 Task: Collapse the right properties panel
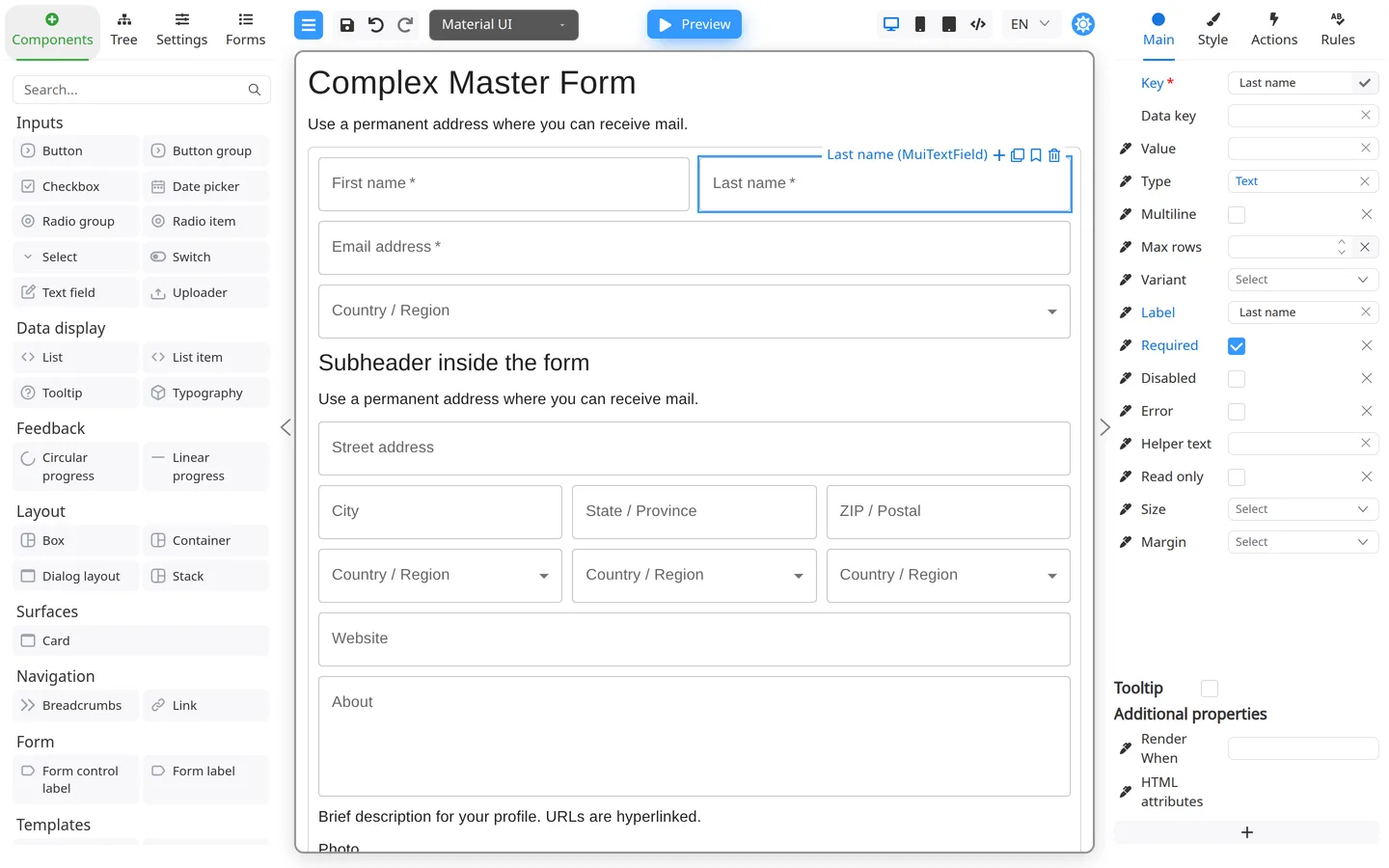(x=1105, y=427)
